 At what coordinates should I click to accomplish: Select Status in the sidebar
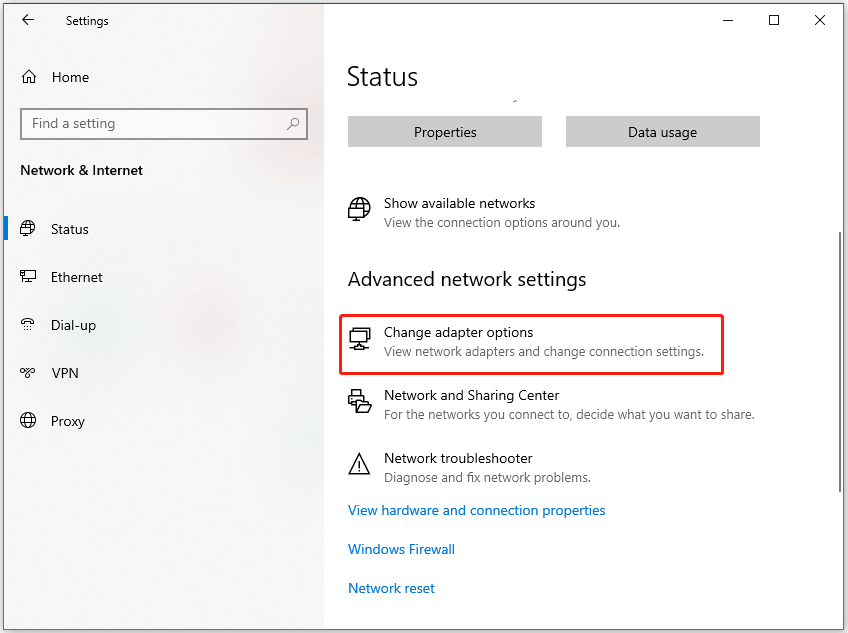[x=68, y=229]
